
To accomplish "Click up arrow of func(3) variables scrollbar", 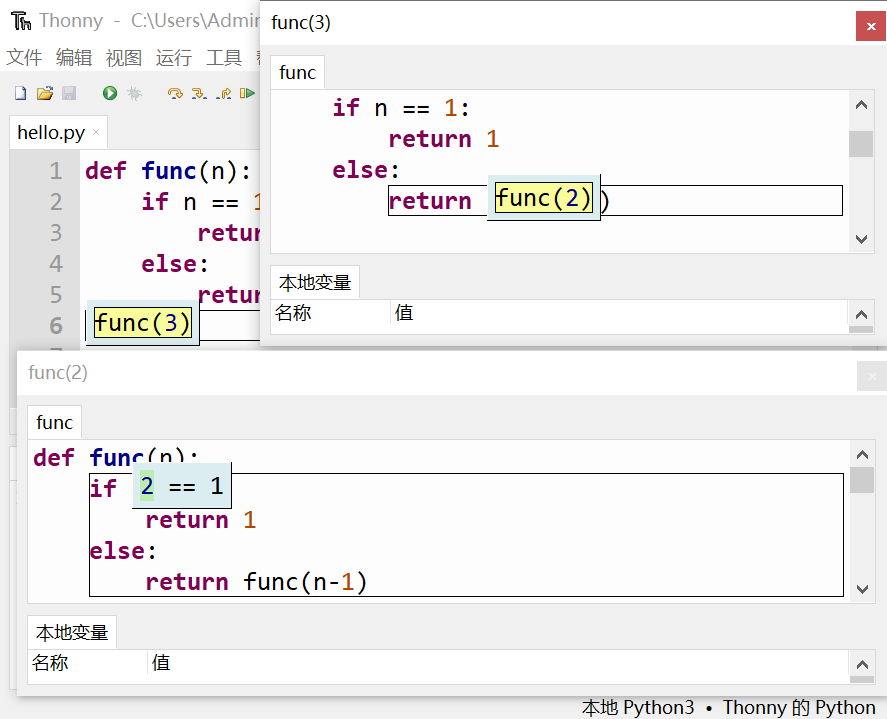I will tap(862, 315).
